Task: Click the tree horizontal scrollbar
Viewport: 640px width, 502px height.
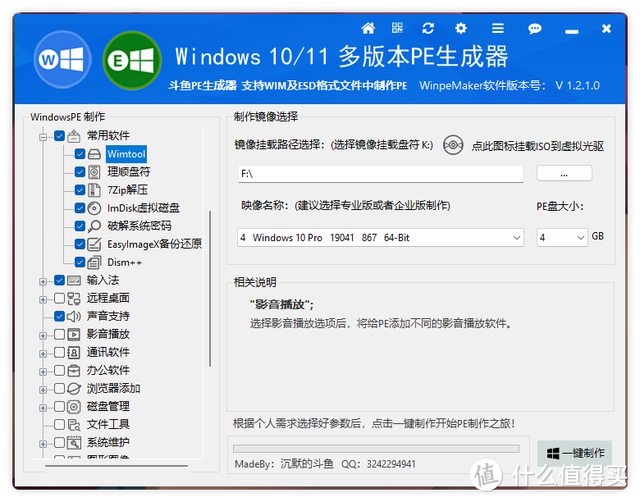Action: (116, 465)
